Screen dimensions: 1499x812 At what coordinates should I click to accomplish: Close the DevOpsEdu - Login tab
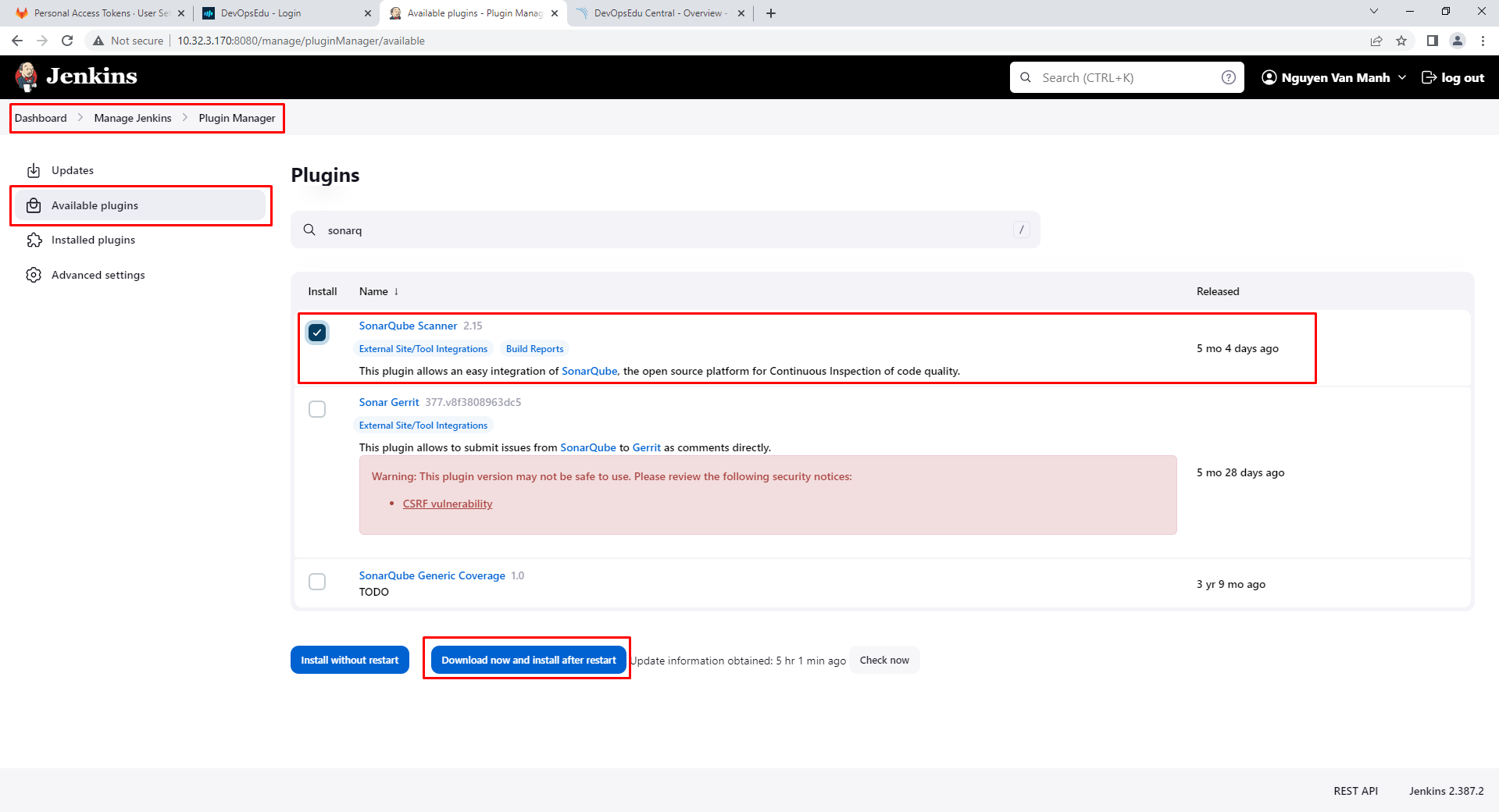click(368, 13)
